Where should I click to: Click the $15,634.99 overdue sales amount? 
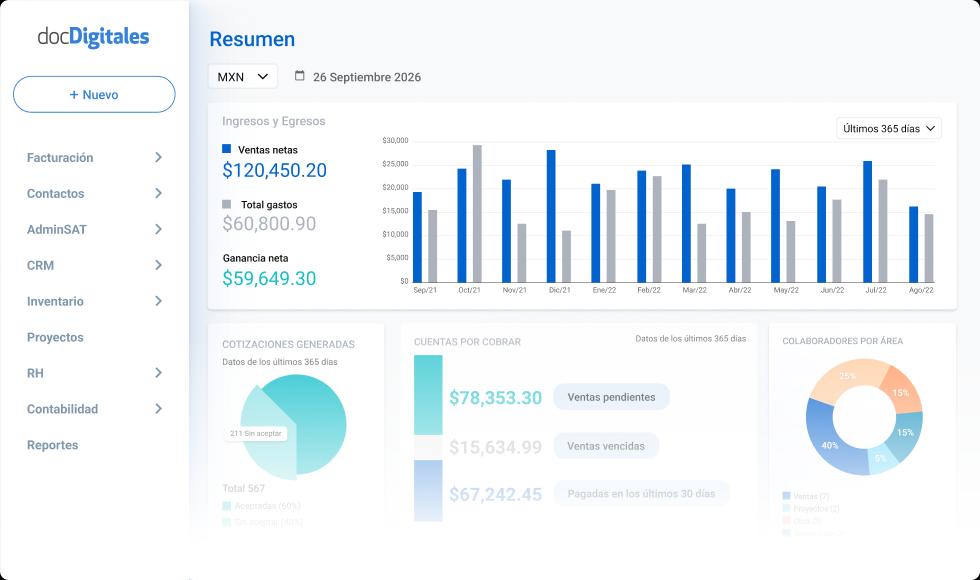[496, 447]
